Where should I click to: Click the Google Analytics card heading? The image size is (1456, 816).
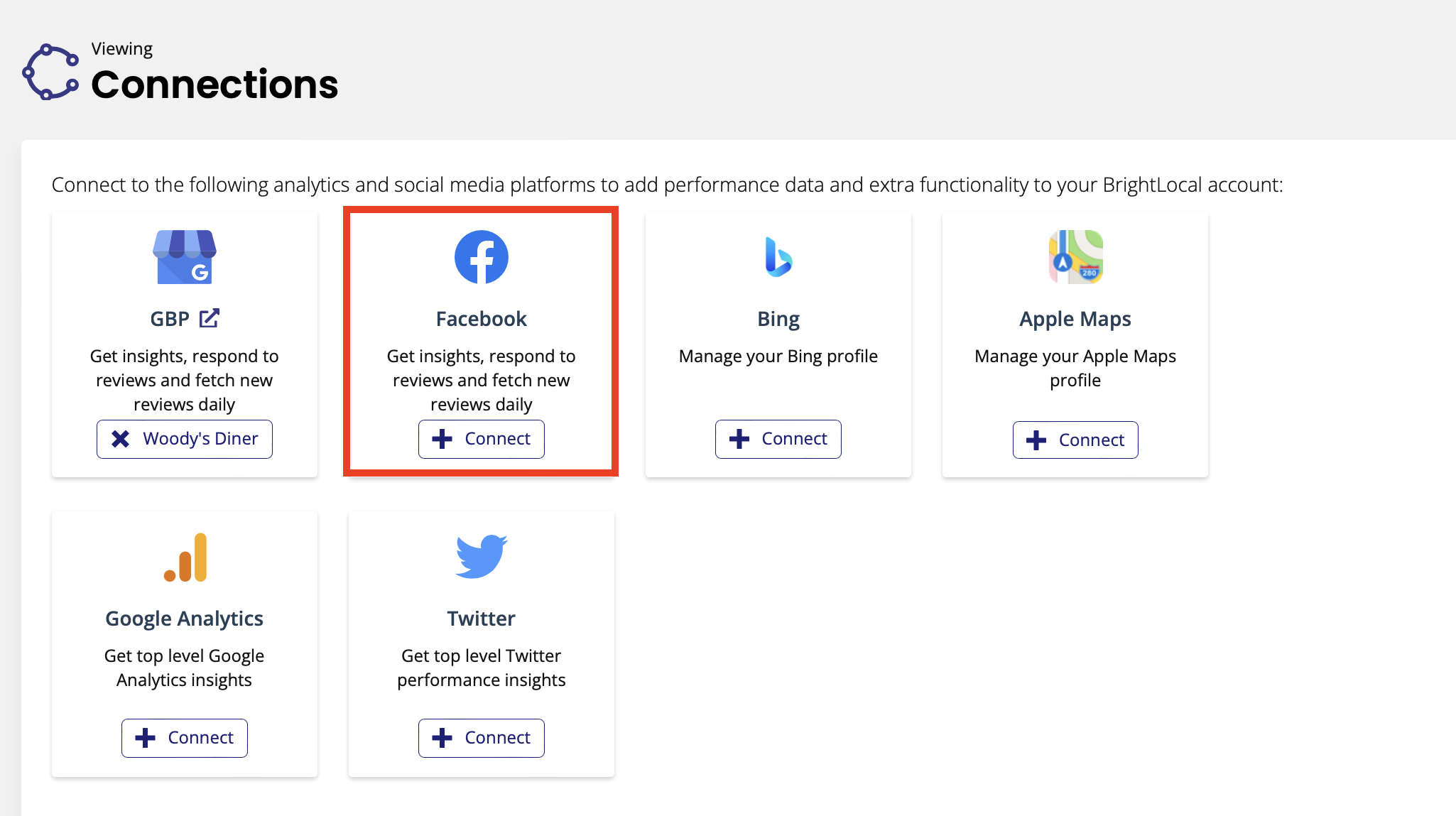(185, 619)
